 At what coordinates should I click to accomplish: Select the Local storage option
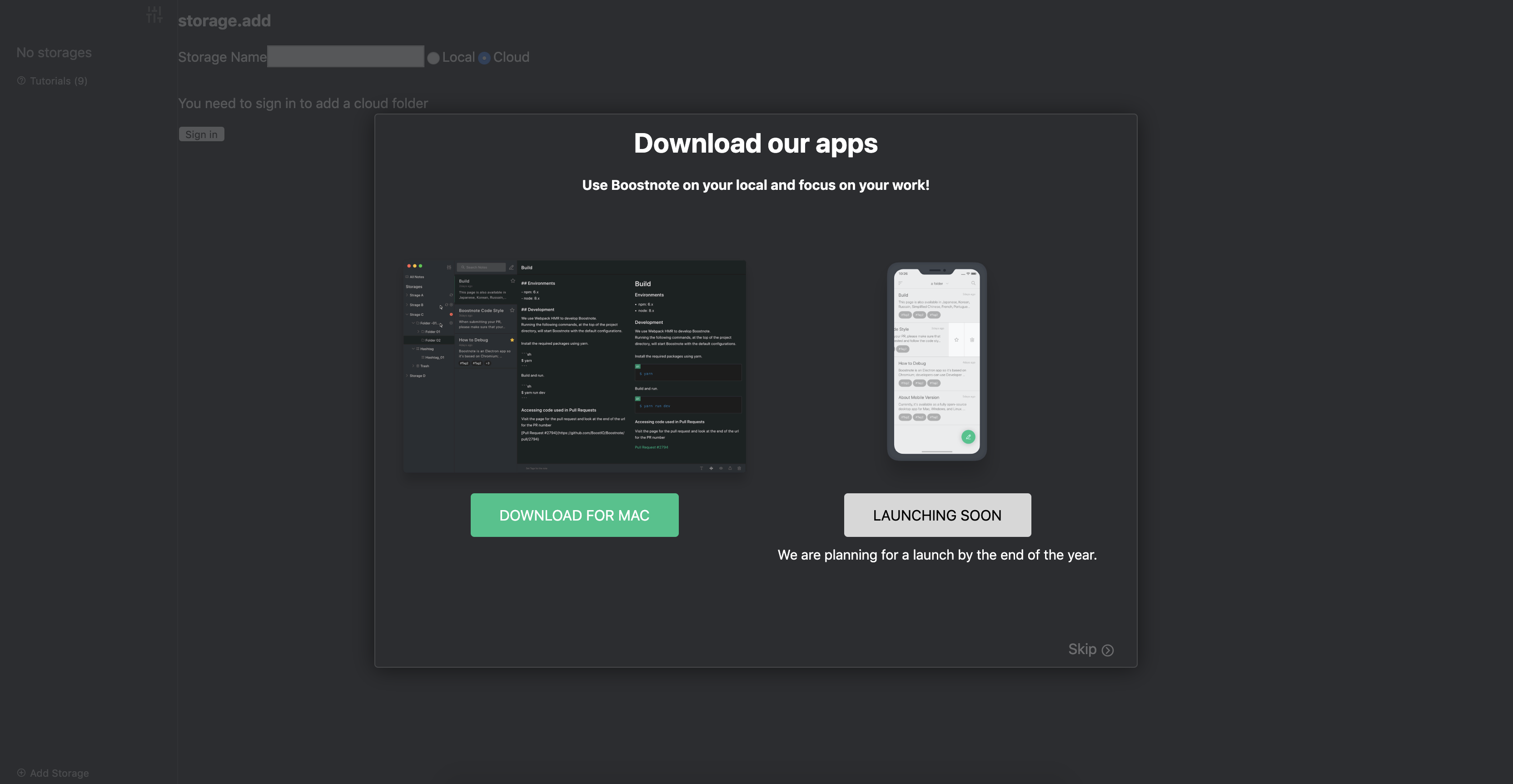433,58
